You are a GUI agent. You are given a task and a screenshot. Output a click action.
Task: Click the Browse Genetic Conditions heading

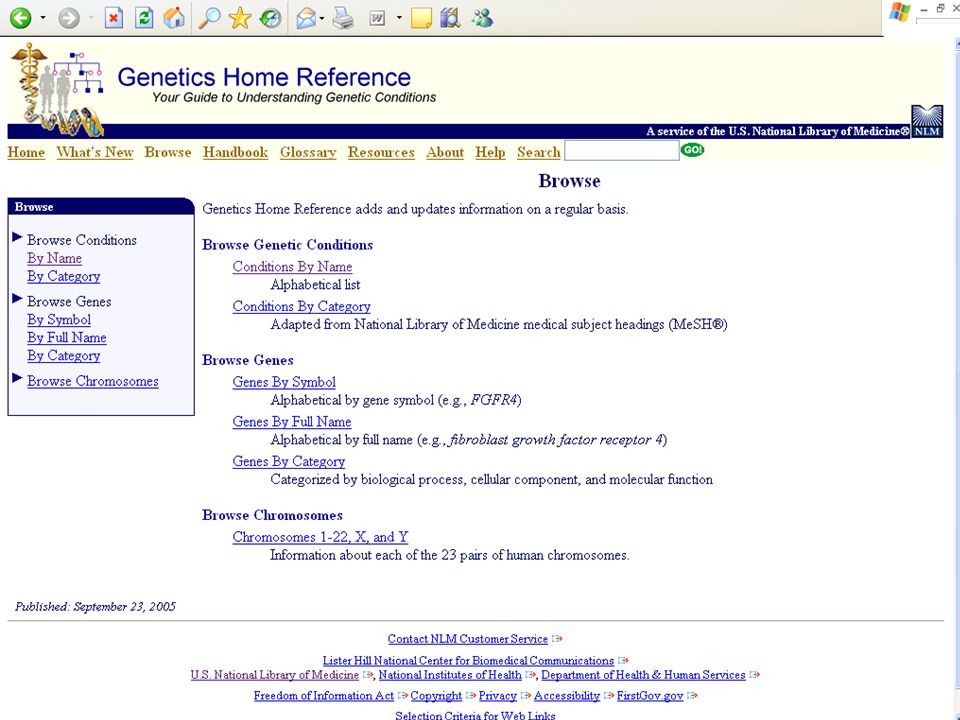coord(288,245)
